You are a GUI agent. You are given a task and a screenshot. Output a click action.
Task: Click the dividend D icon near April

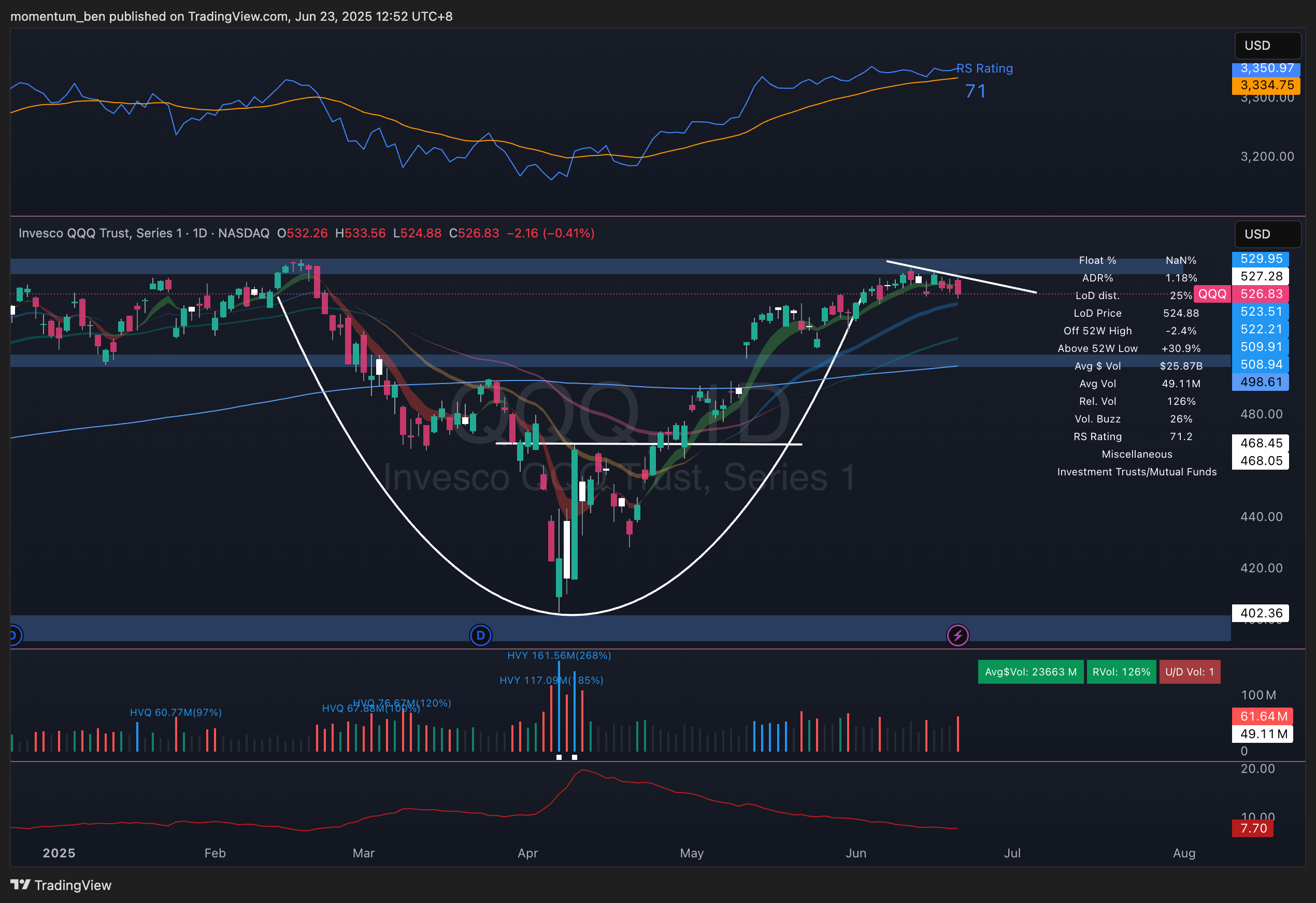point(481,635)
